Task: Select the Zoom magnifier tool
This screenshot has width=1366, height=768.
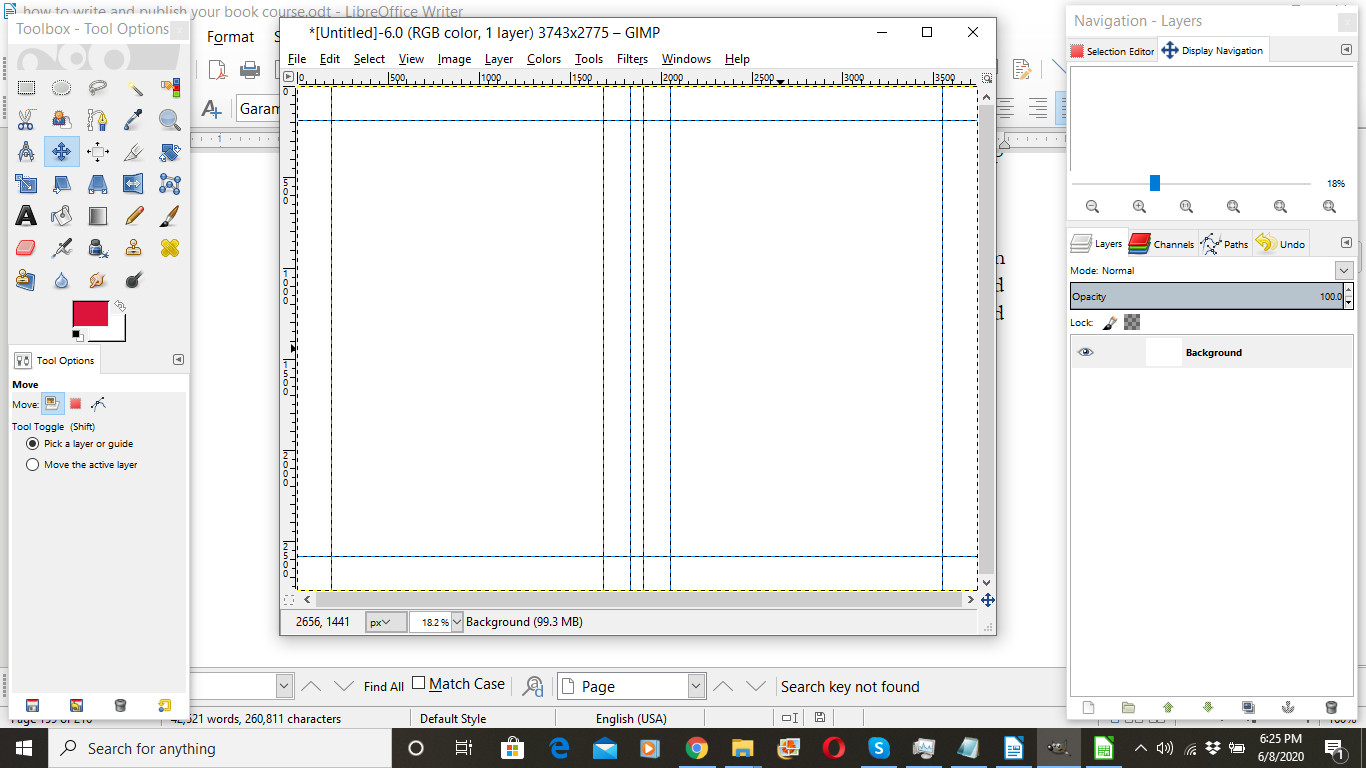Action: [170, 120]
